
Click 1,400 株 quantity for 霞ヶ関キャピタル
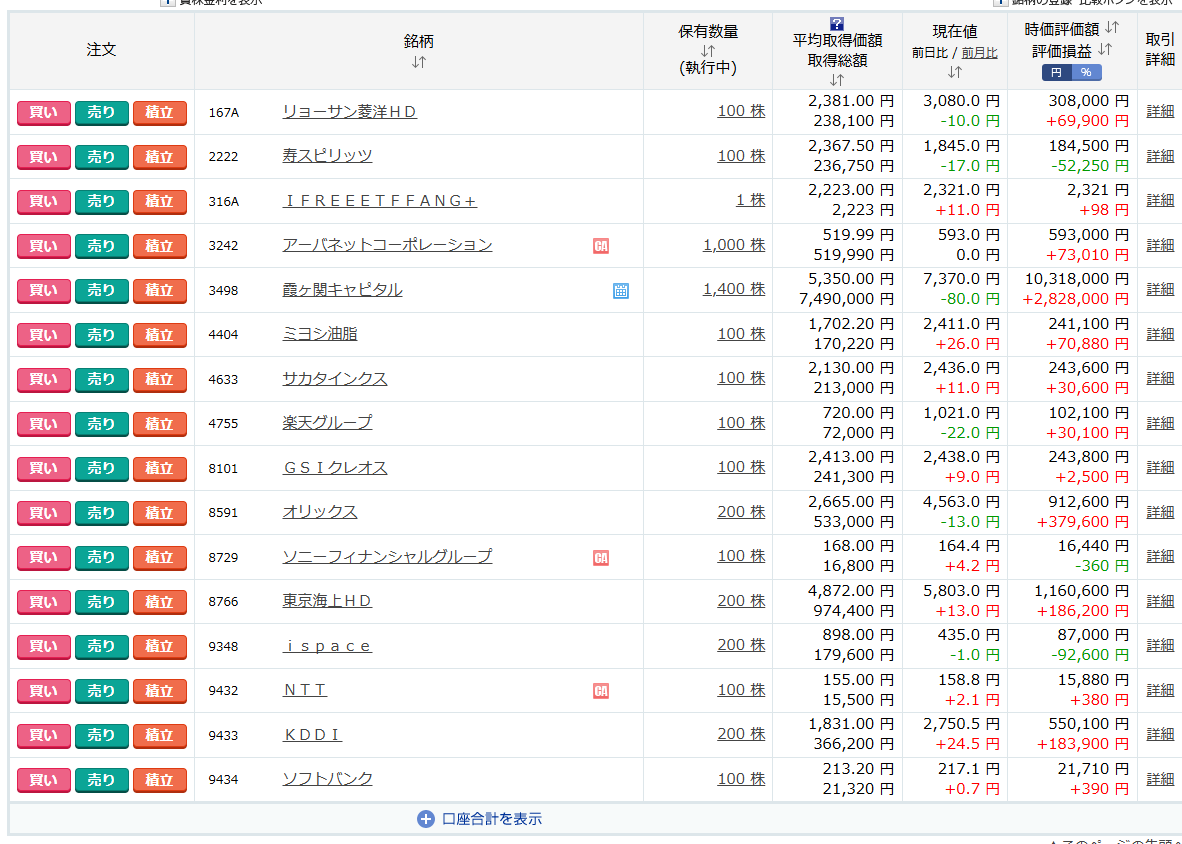(734, 289)
